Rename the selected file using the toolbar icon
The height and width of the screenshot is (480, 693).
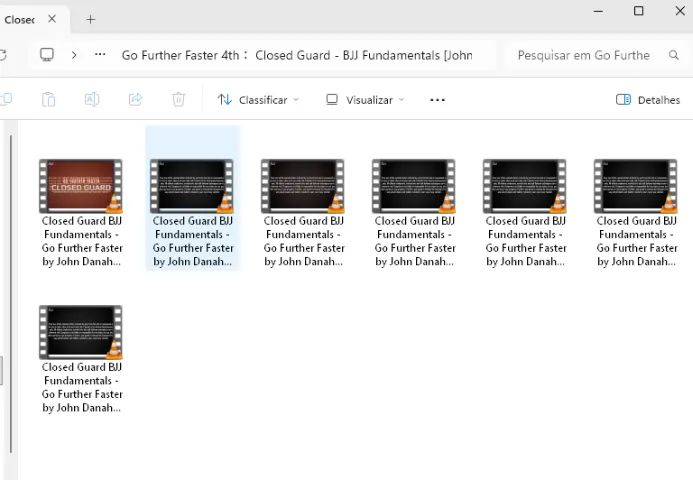tap(92, 99)
